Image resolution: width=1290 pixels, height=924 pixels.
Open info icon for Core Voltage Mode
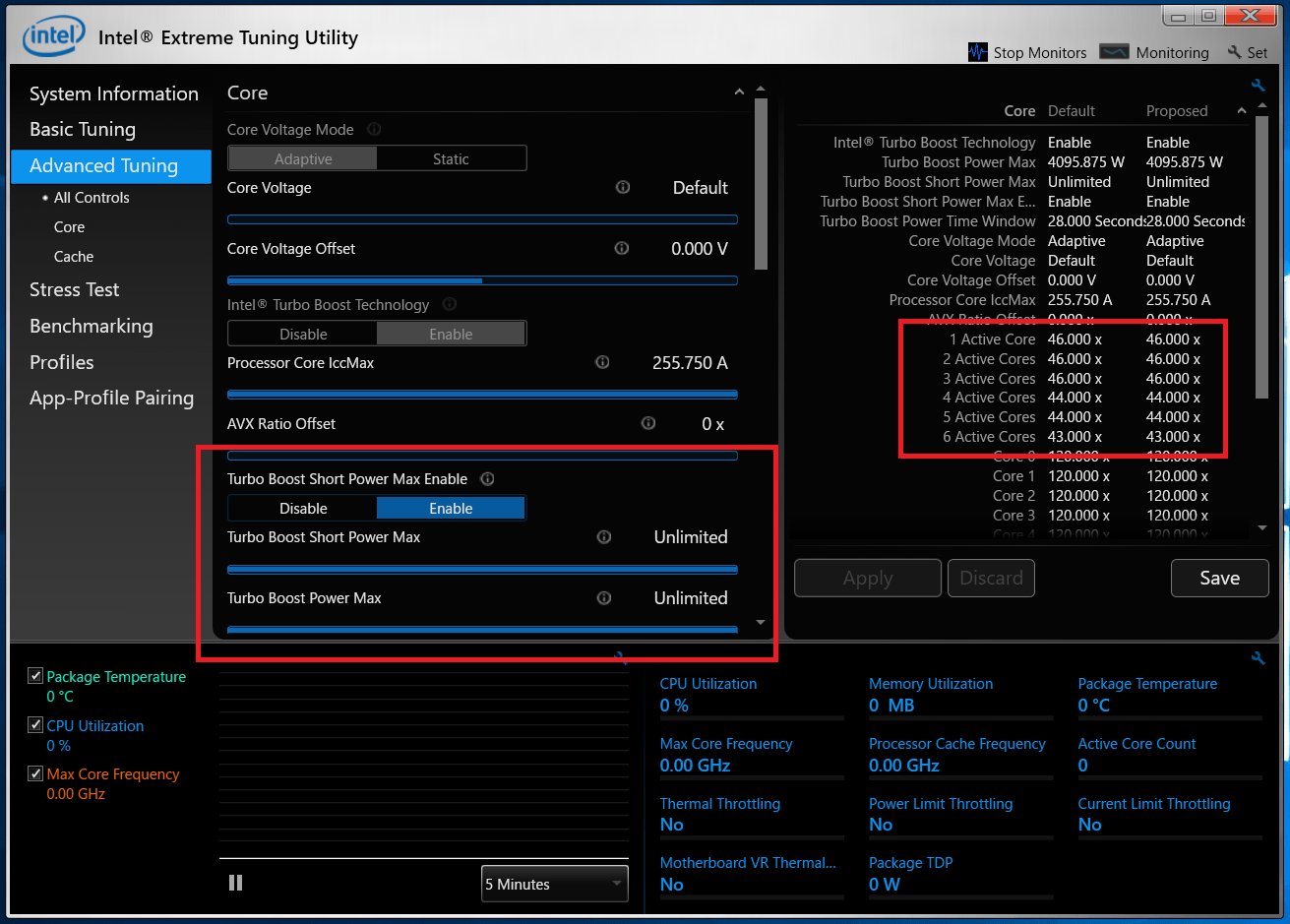point(374,129)
